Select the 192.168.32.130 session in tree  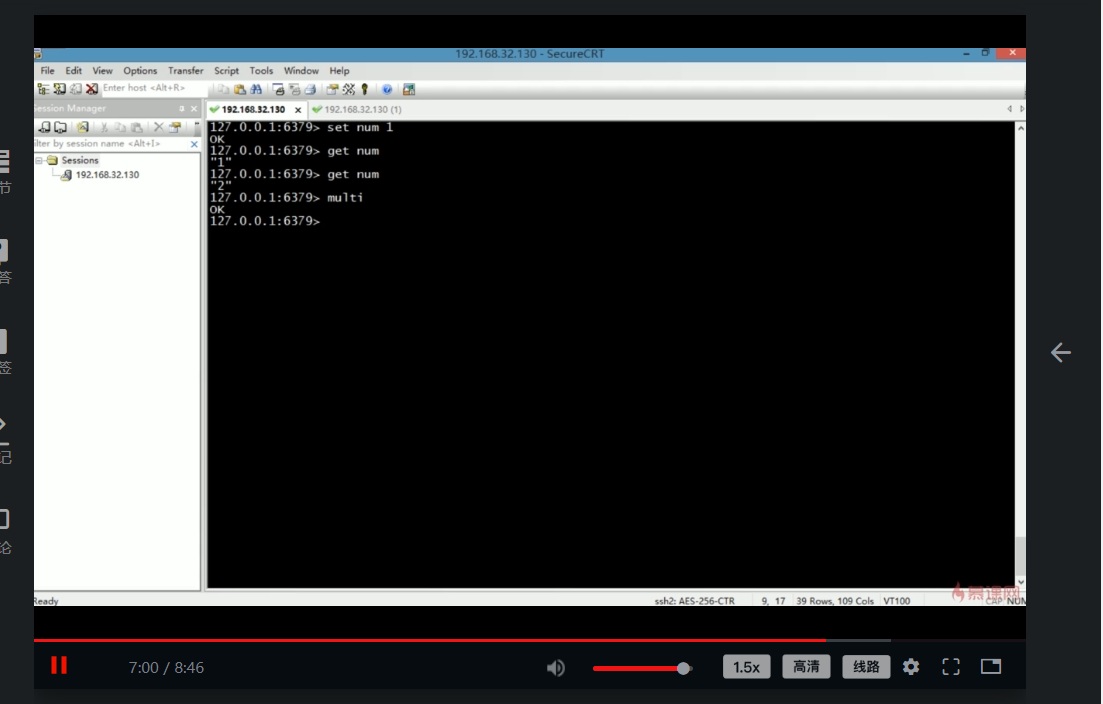pos(107,174)
